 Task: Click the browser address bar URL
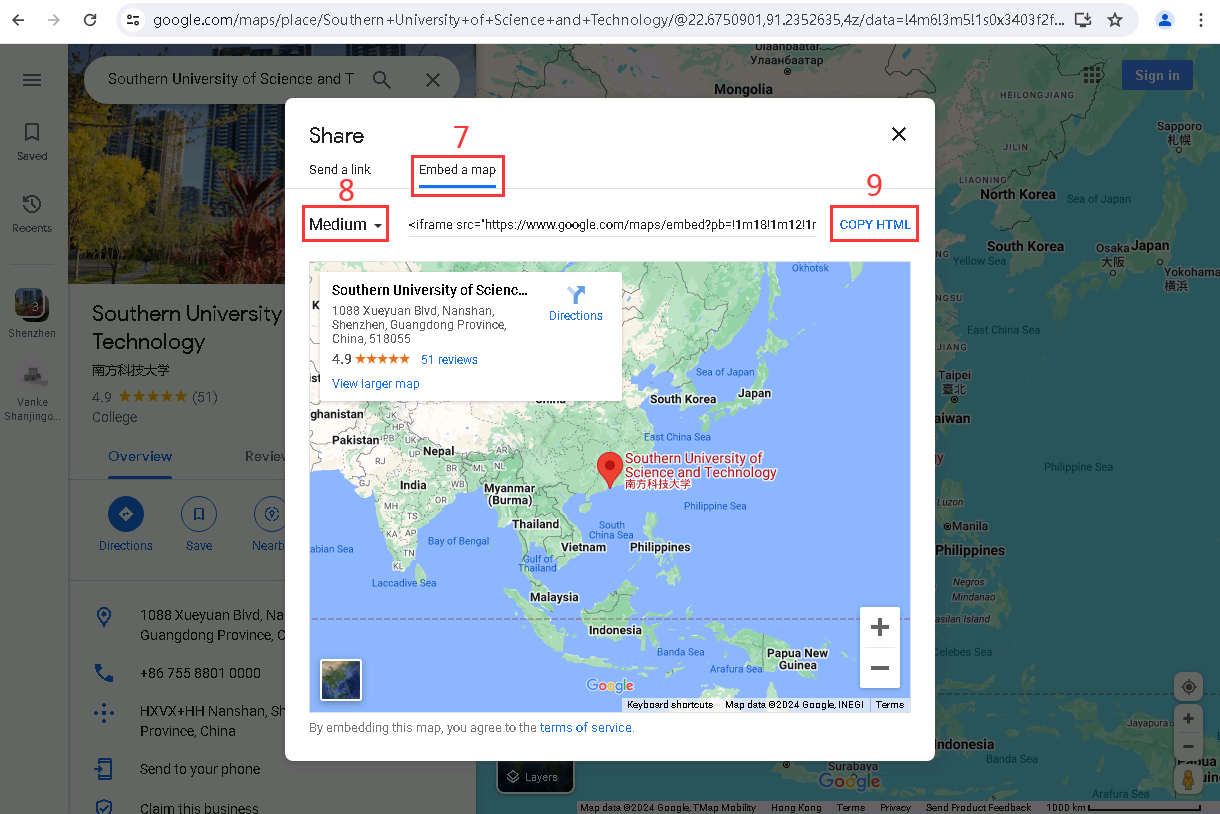click(x=608, y=20)
